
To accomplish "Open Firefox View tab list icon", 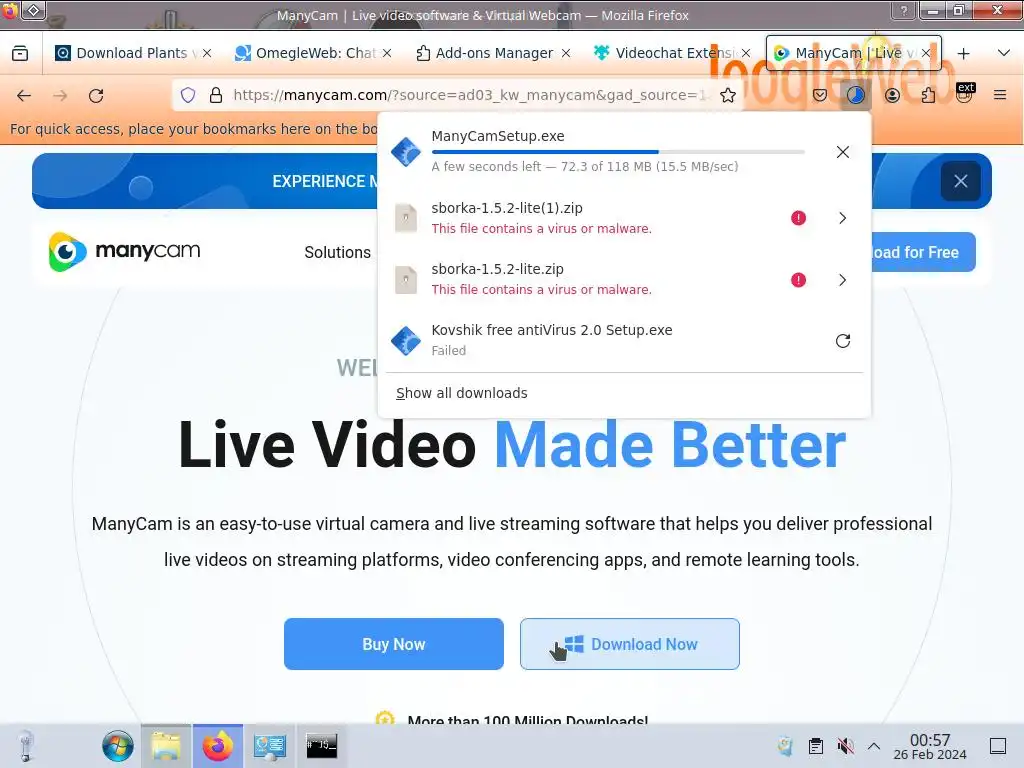I will (x=20, y=54).
